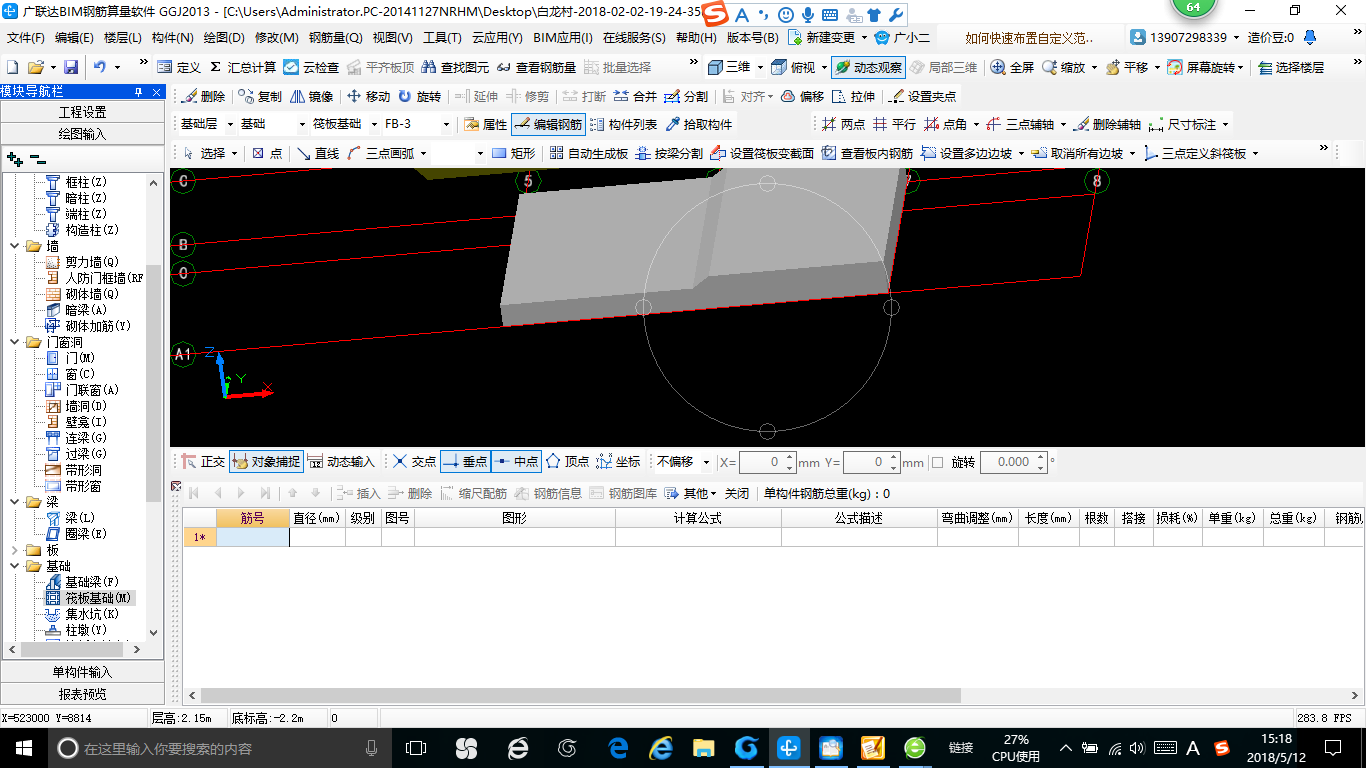Toggle 编辑钢筋 edit rebar panel
1366x768 pixels.
click(547, 125)
